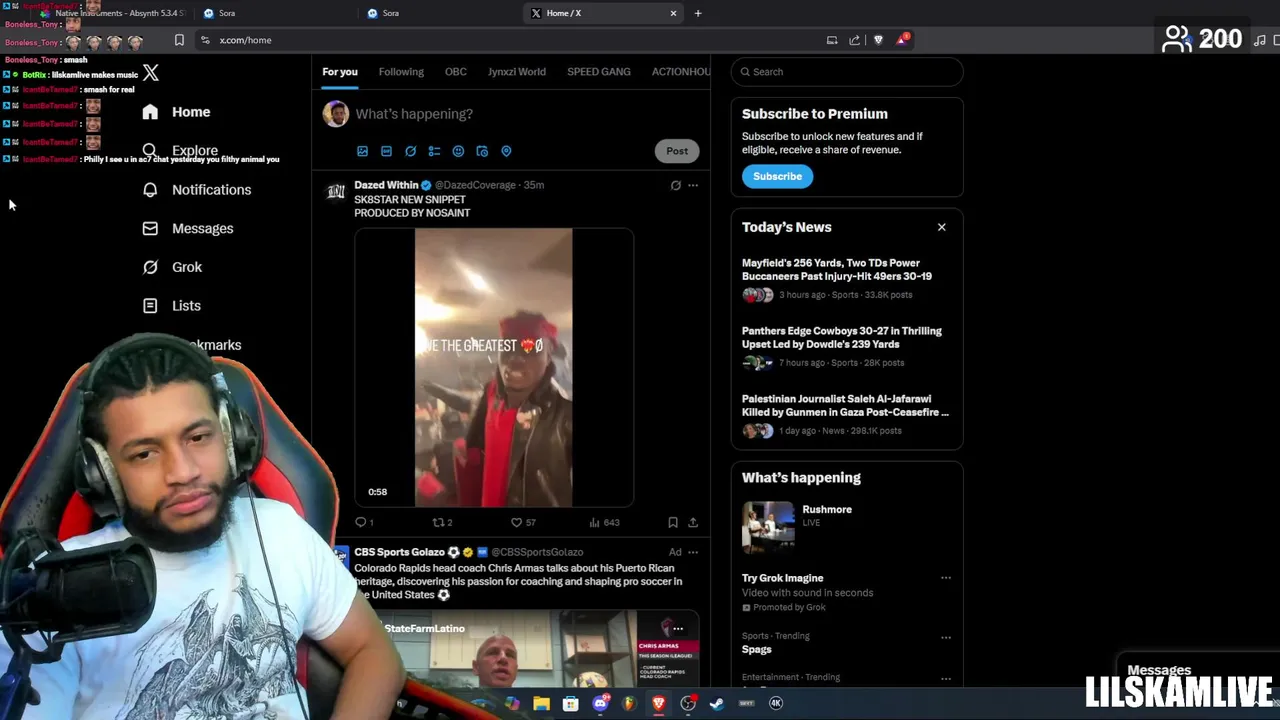Close the Home / X browser tab
Viewport: 1280px width, 720px height.
[x=673, y=13]
